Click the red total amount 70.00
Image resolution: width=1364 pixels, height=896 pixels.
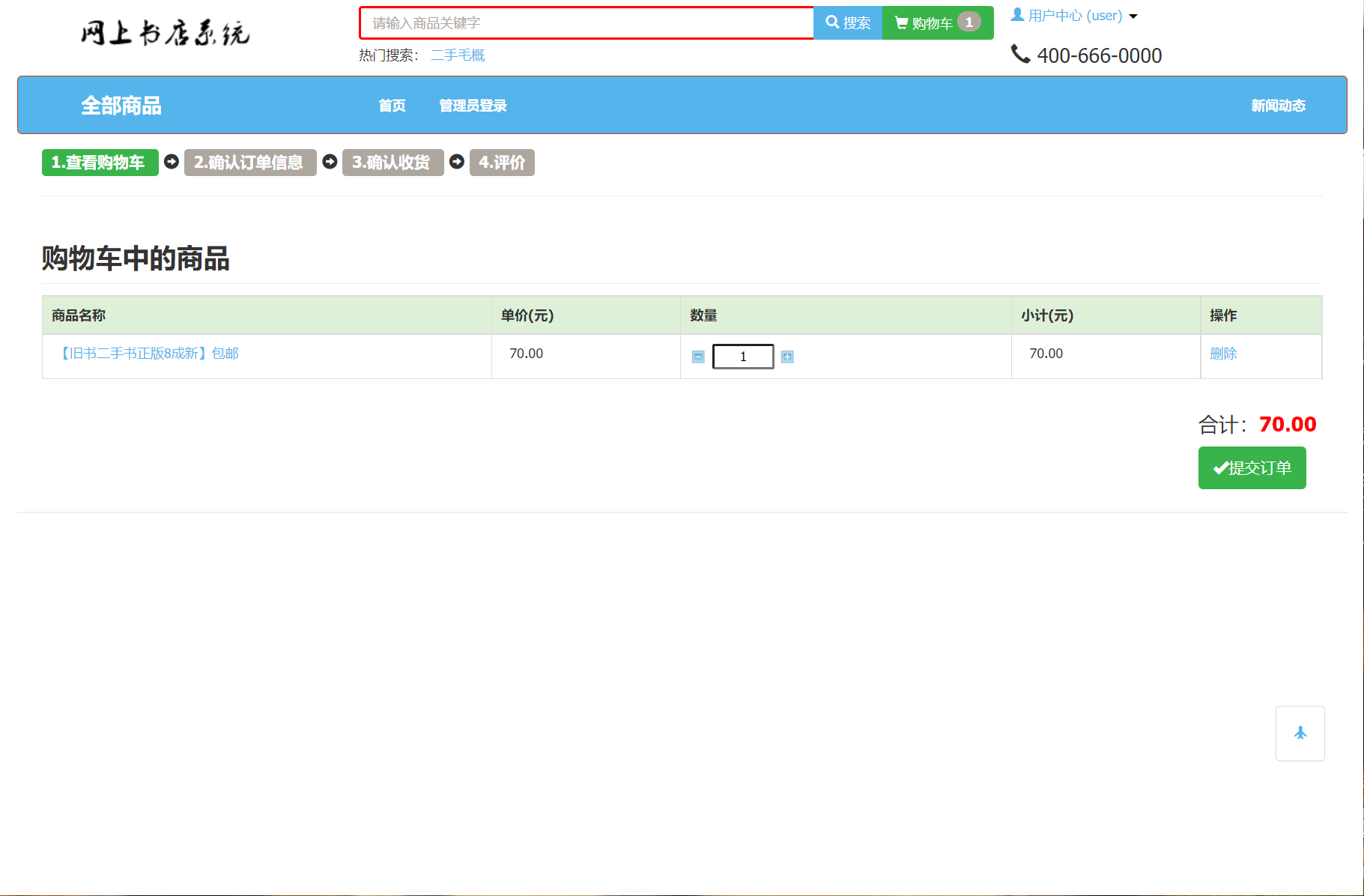(1288, 424)
